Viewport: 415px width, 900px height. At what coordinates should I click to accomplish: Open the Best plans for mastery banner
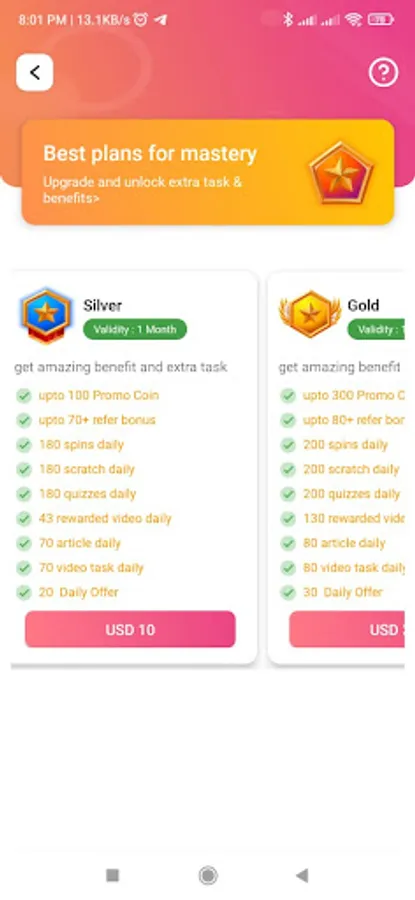pos(208,172)
